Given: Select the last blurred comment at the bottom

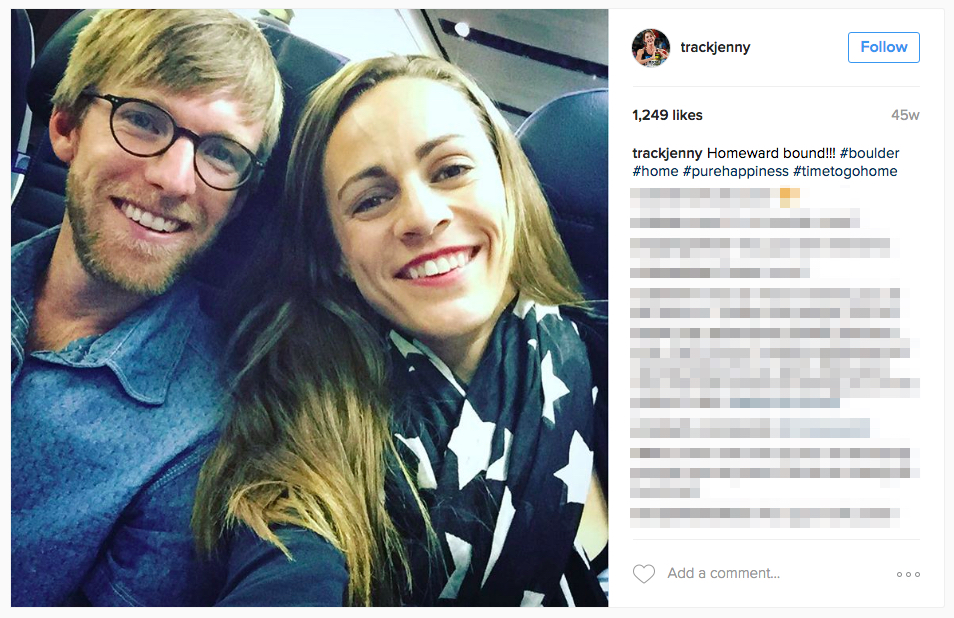Looking at the screenshot, I should click(x=765, y=517).
